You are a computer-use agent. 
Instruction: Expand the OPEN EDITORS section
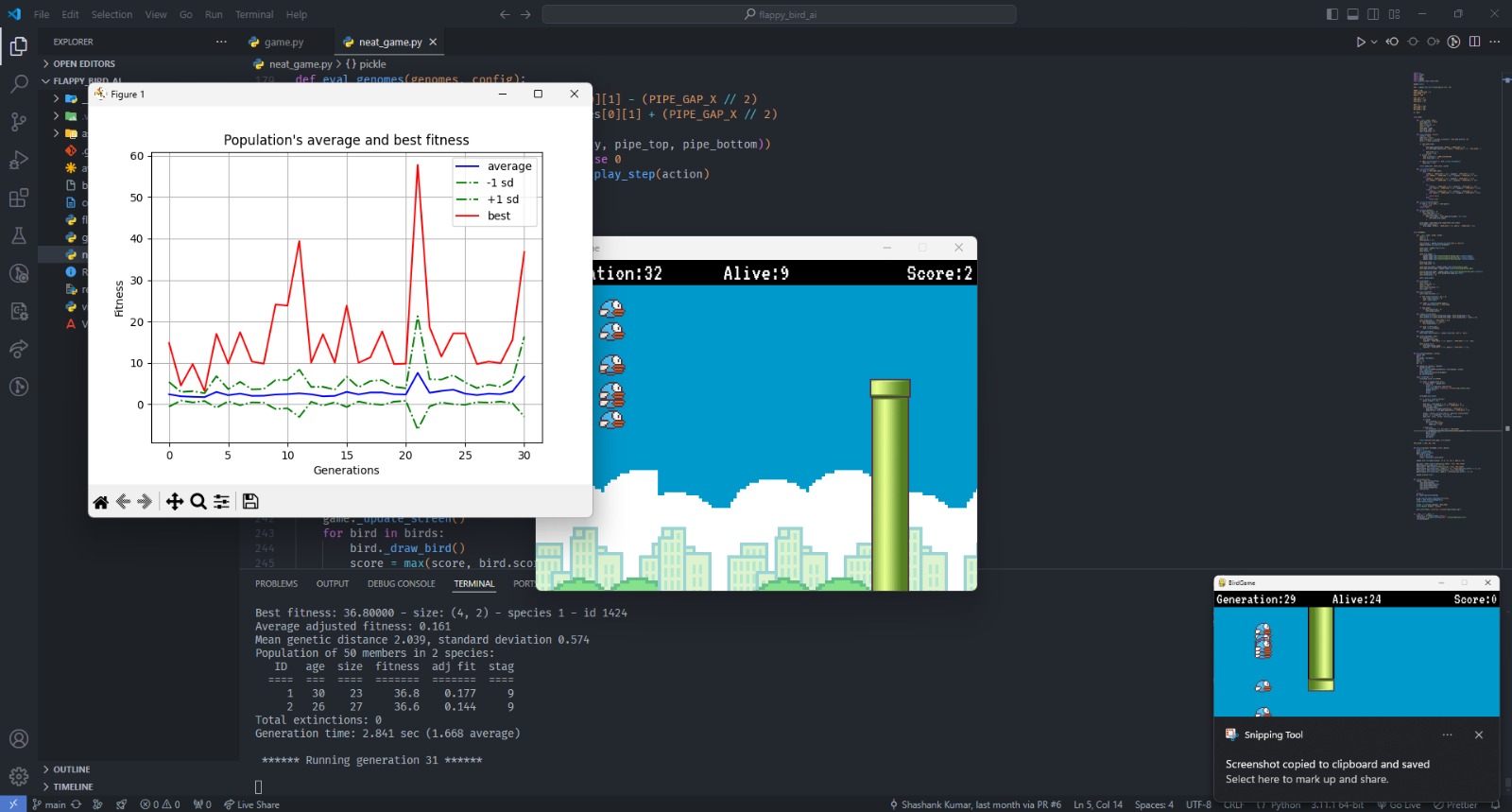[138, 63]
